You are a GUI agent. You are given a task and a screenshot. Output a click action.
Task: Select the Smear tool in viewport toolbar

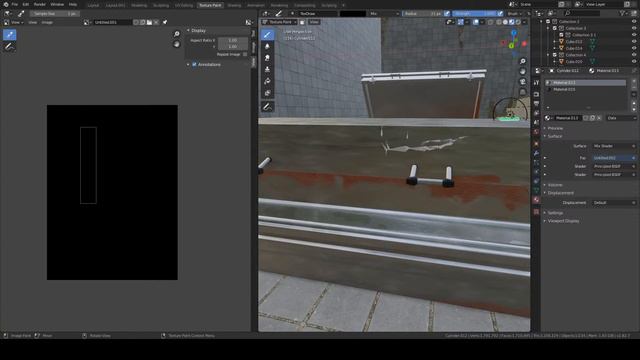point(267,58)
